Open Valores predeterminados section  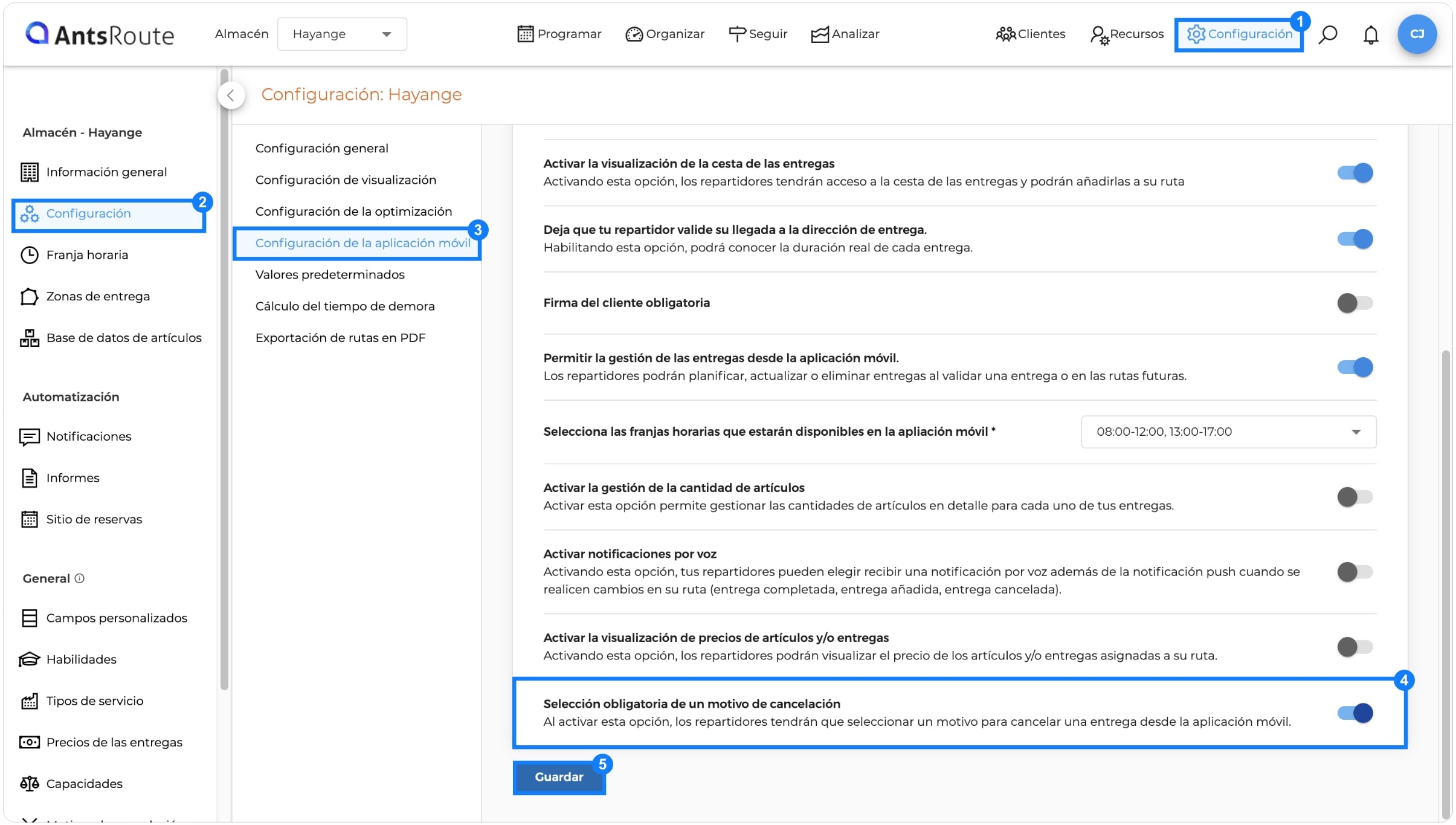tap(330, 274)
